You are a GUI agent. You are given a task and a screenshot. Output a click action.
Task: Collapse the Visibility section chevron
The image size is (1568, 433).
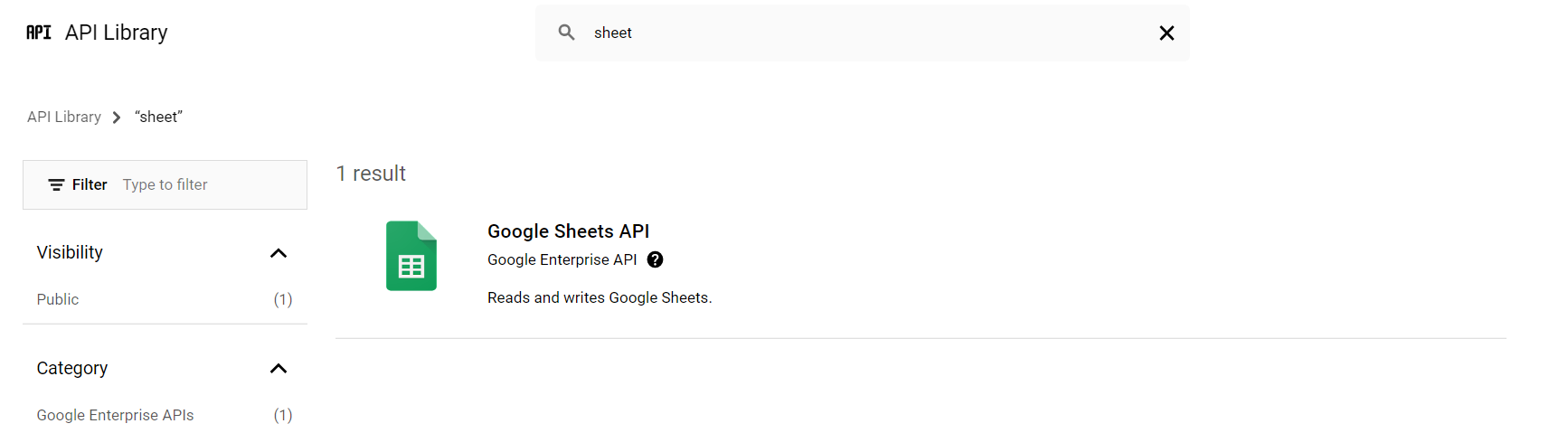(x=279, y=253)
